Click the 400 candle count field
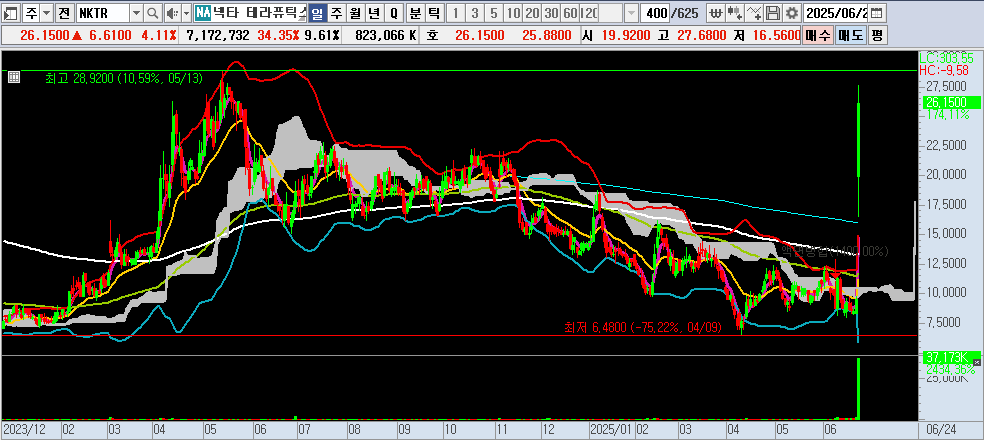 655,13
